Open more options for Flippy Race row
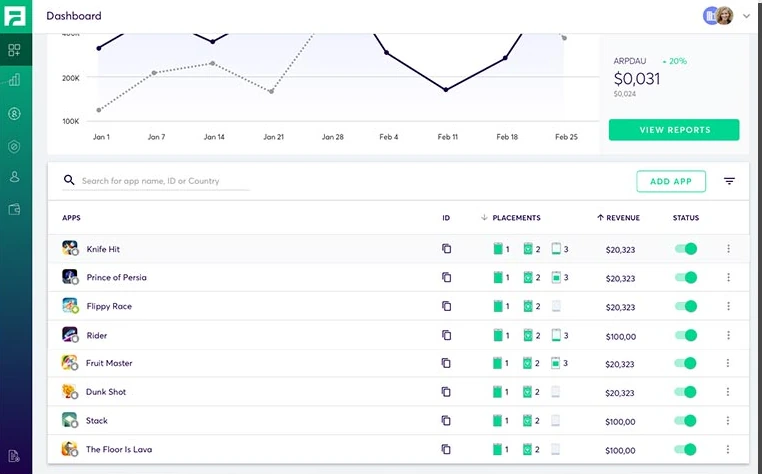The width and height of the screenshot is (762, 474). click(x=728, y=306)
